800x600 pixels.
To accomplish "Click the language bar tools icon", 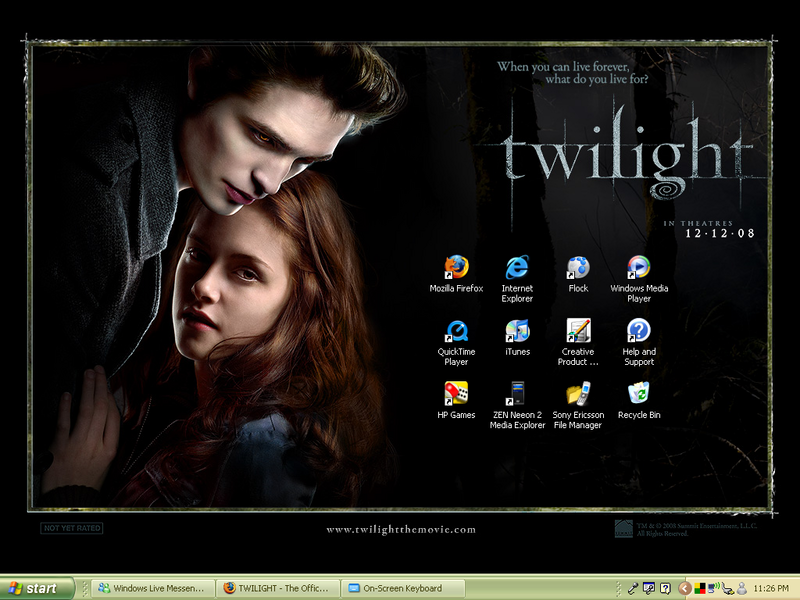I will point(649,588).
